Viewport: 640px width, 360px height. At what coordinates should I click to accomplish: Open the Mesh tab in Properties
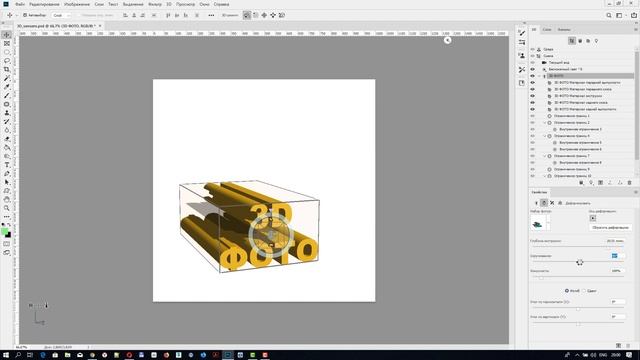pos(536,203)
